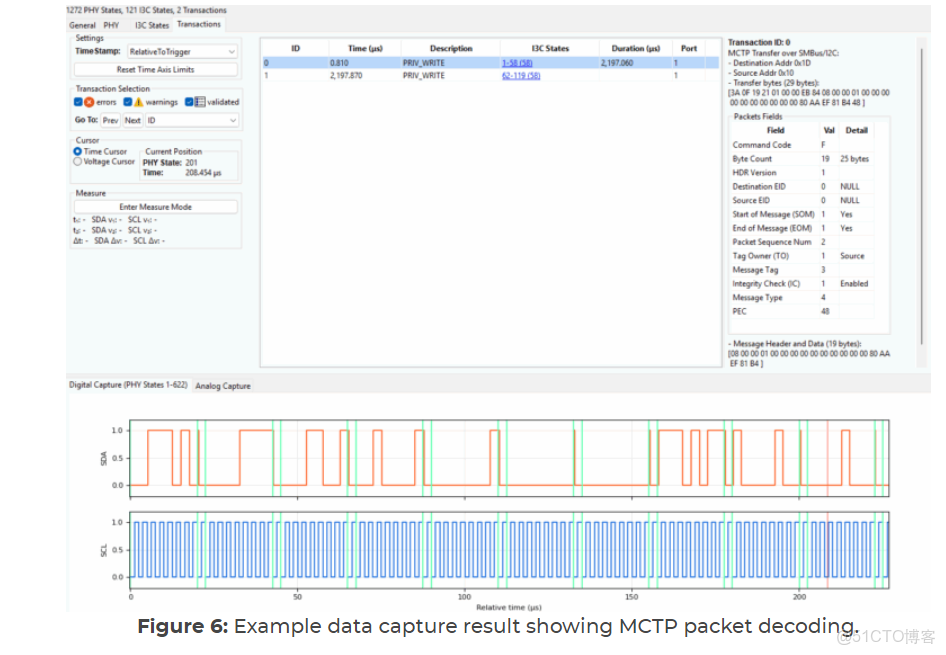This screenshot has width=946, height=655.
Task: Switch to the Analog Capture tab
Action: [x=222, y=385]
